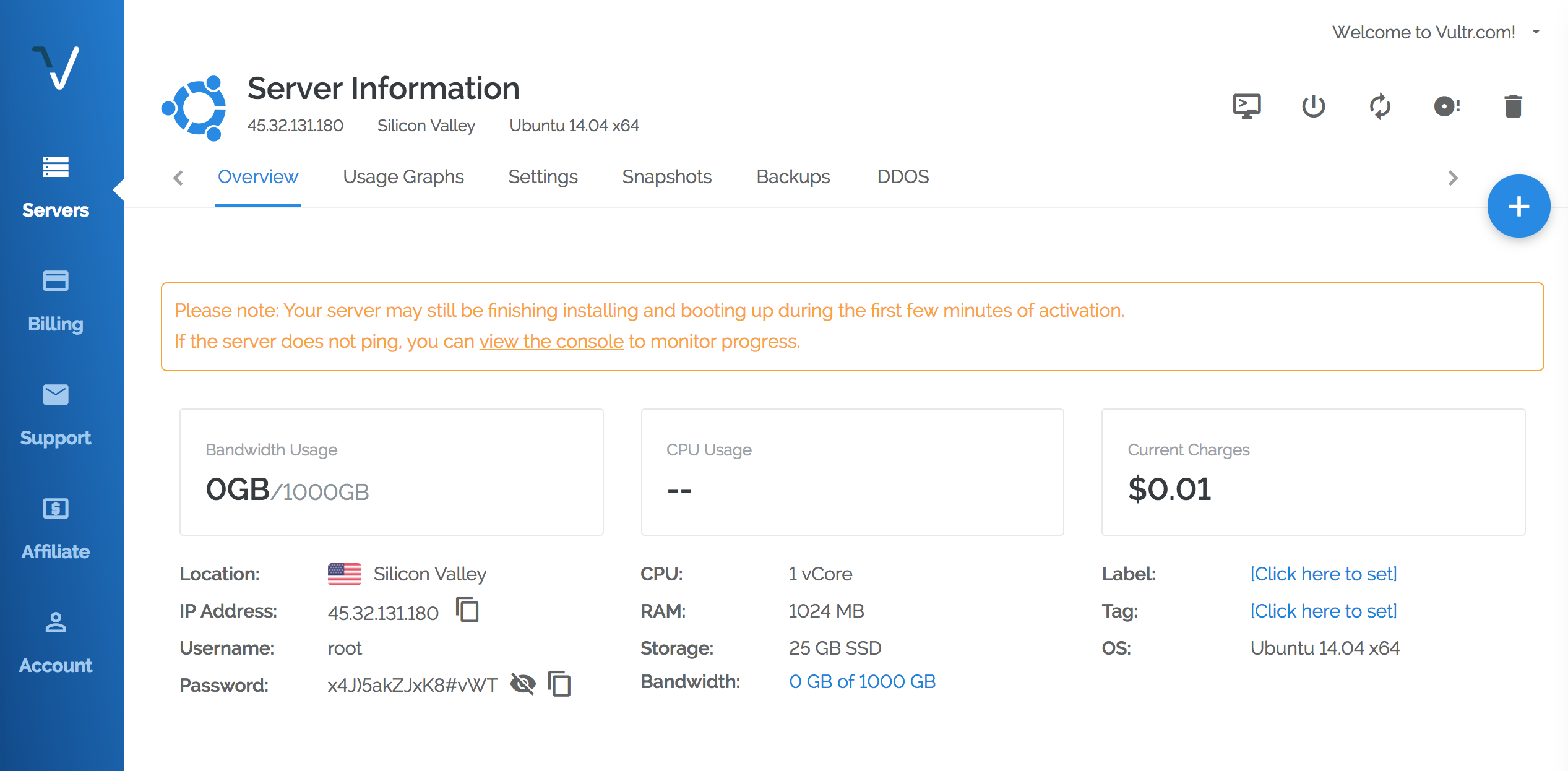Open the Billing credit card icon
The image size is (1568, 771).
56,280
